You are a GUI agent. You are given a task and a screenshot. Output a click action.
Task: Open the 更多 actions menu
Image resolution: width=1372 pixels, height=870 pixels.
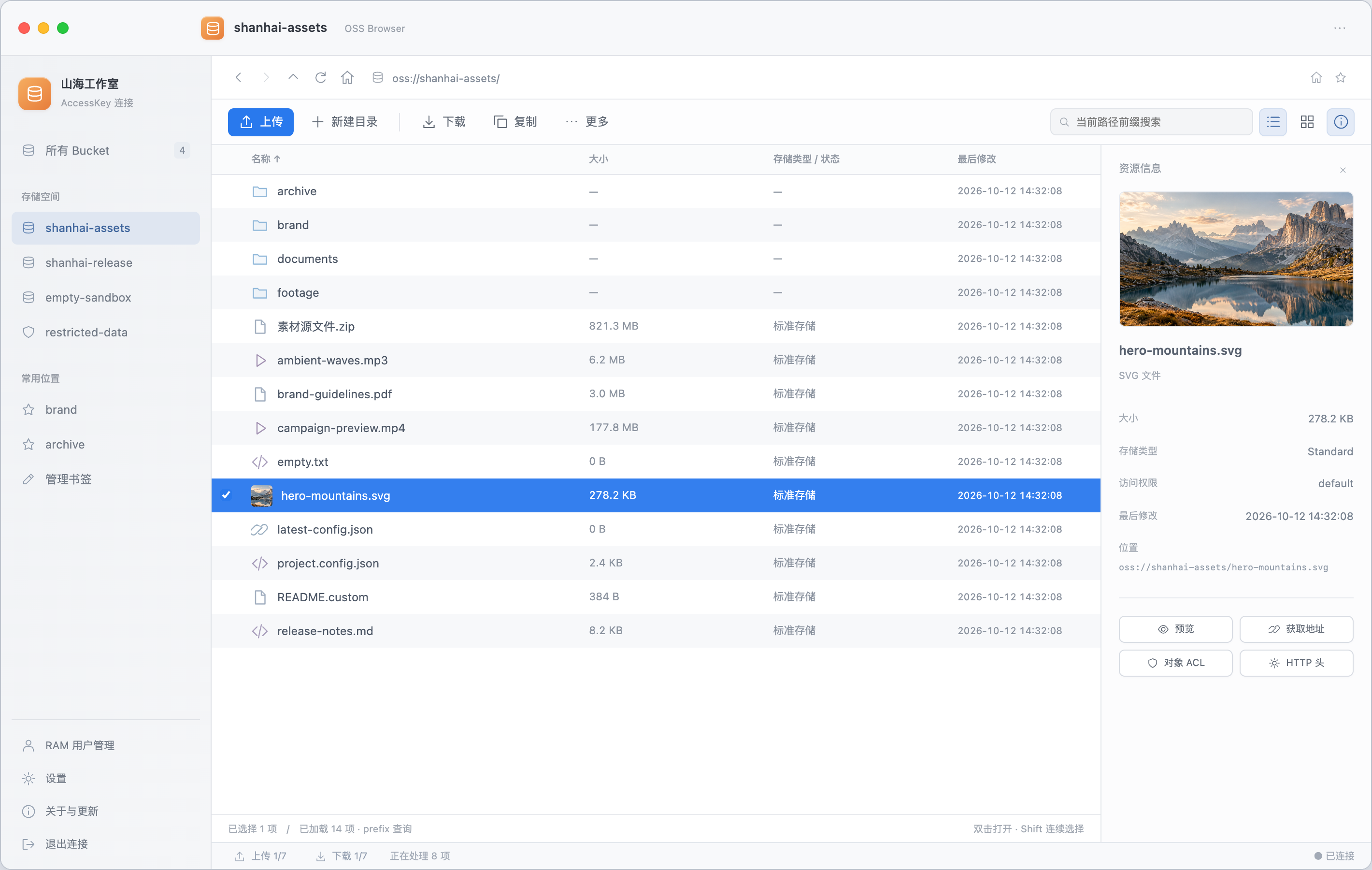click(x=587, y=122)
